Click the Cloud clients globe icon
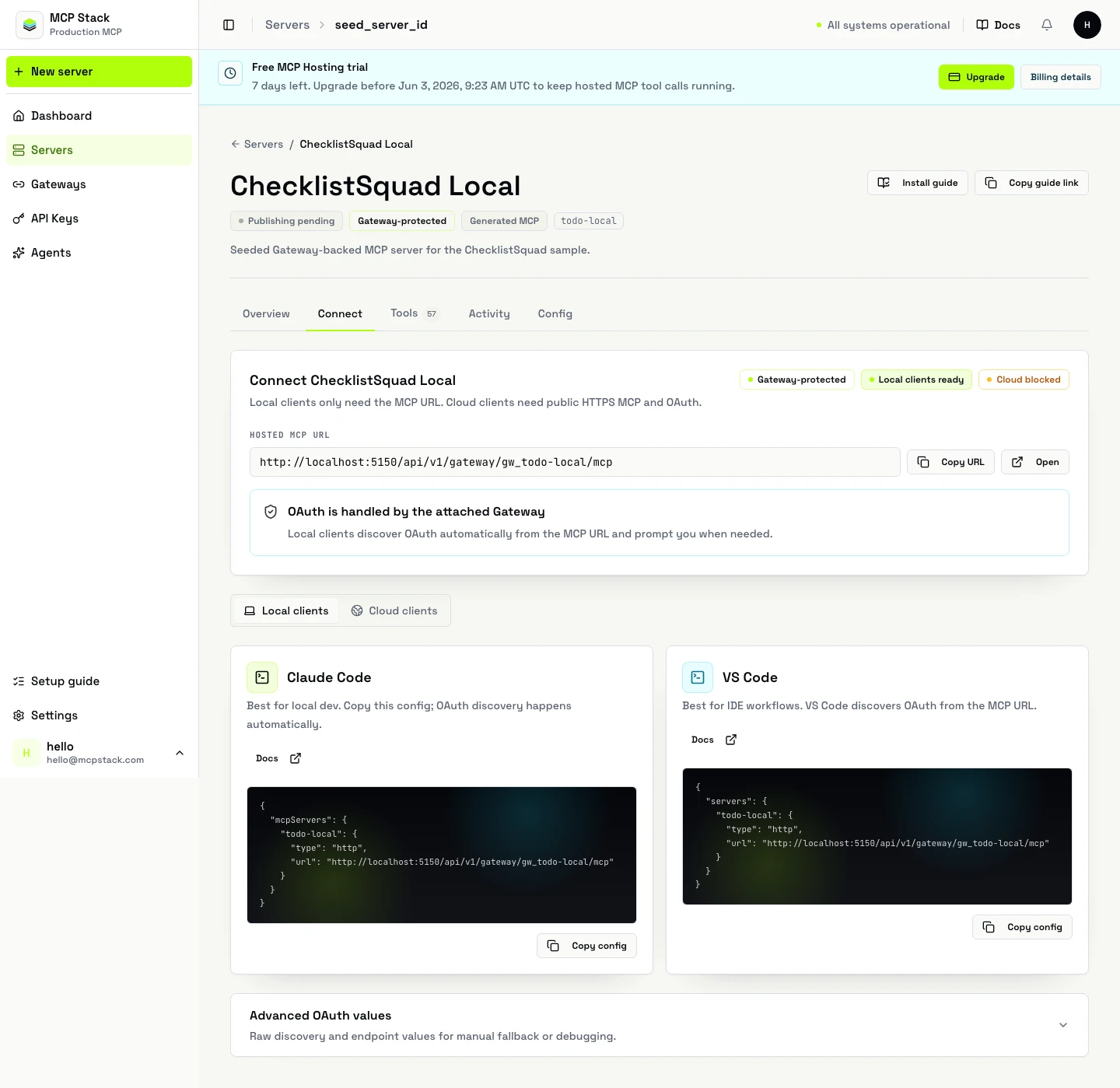 tap(357, 610)
